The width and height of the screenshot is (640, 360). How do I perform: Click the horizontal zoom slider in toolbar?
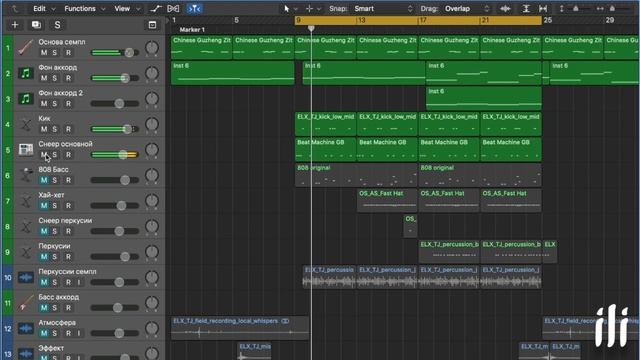click(612, 9)
